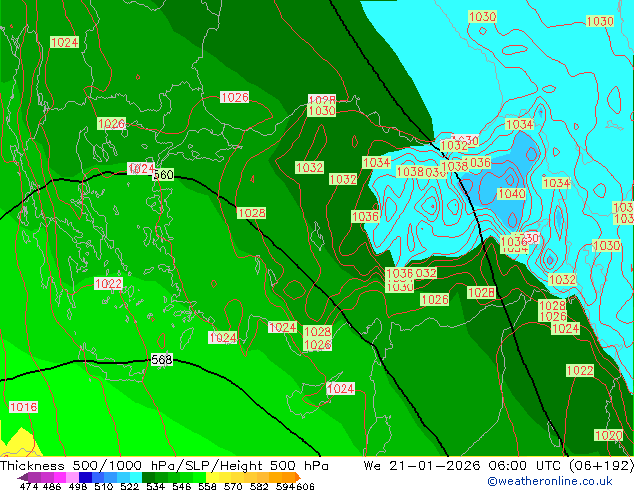Click the forecast date 'We 21-01-2026 06:00 UTC'

tap(463, 466)
